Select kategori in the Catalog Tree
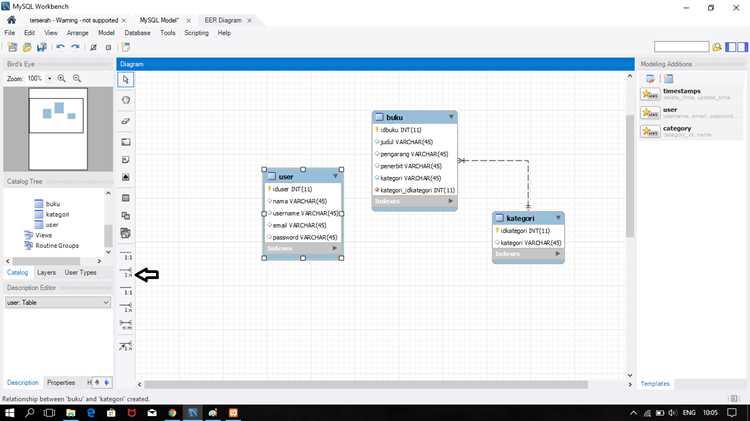Screen dimensions: 750x421 pyautogui.click(x=57, y=214)
